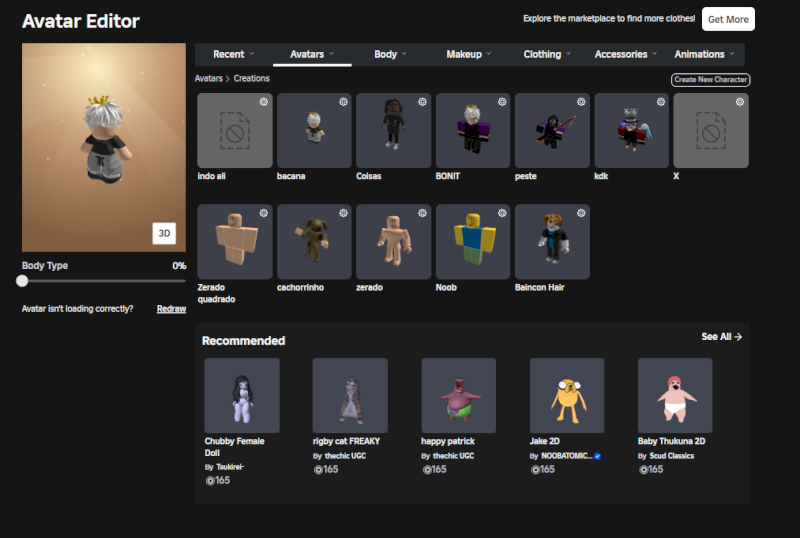The image size is (800, 538).
Task: Click the Body Type slider handle
Action: point(22,281)
